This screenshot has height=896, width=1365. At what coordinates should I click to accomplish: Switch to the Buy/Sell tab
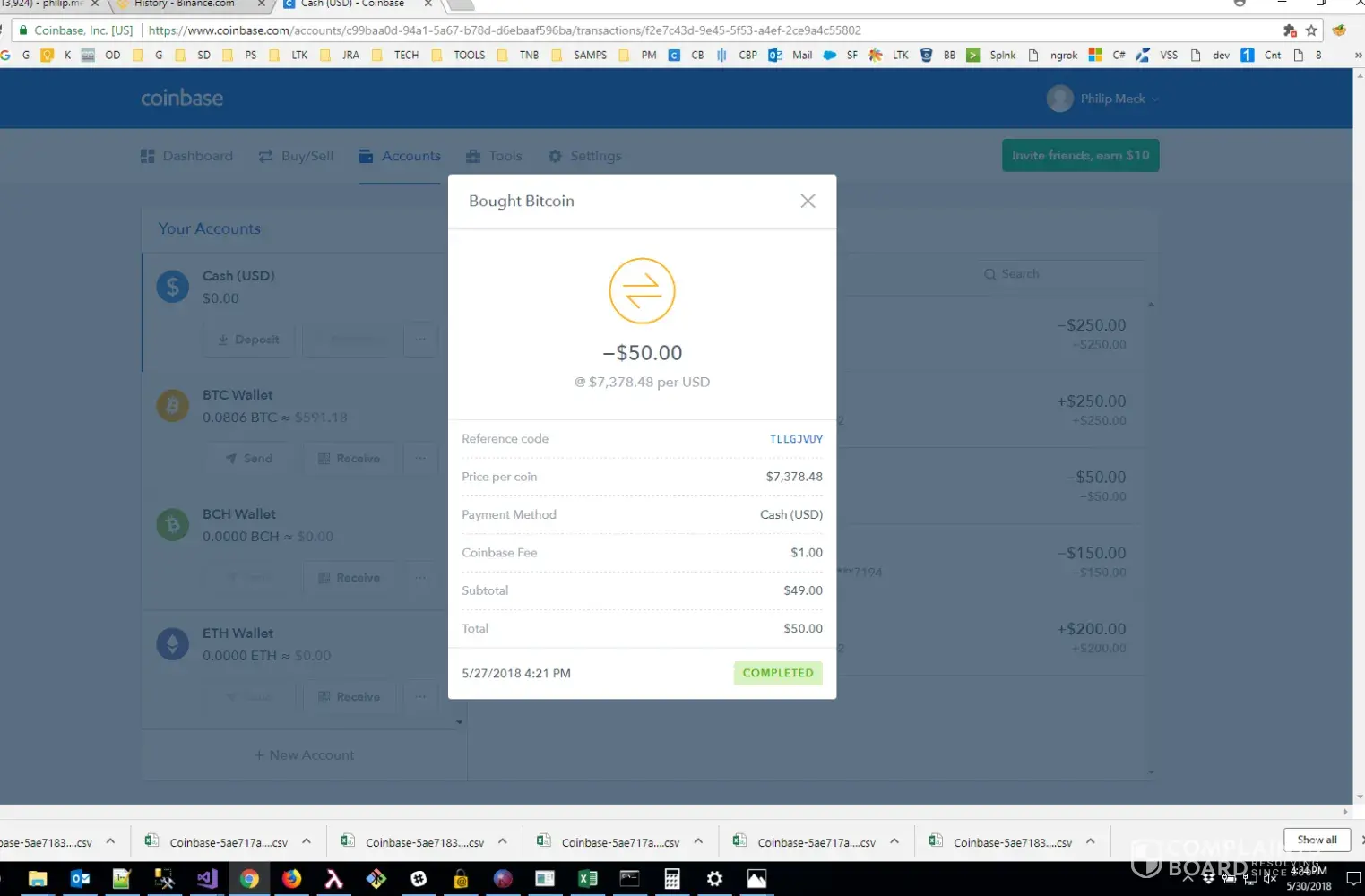click(x=296, y=156)
